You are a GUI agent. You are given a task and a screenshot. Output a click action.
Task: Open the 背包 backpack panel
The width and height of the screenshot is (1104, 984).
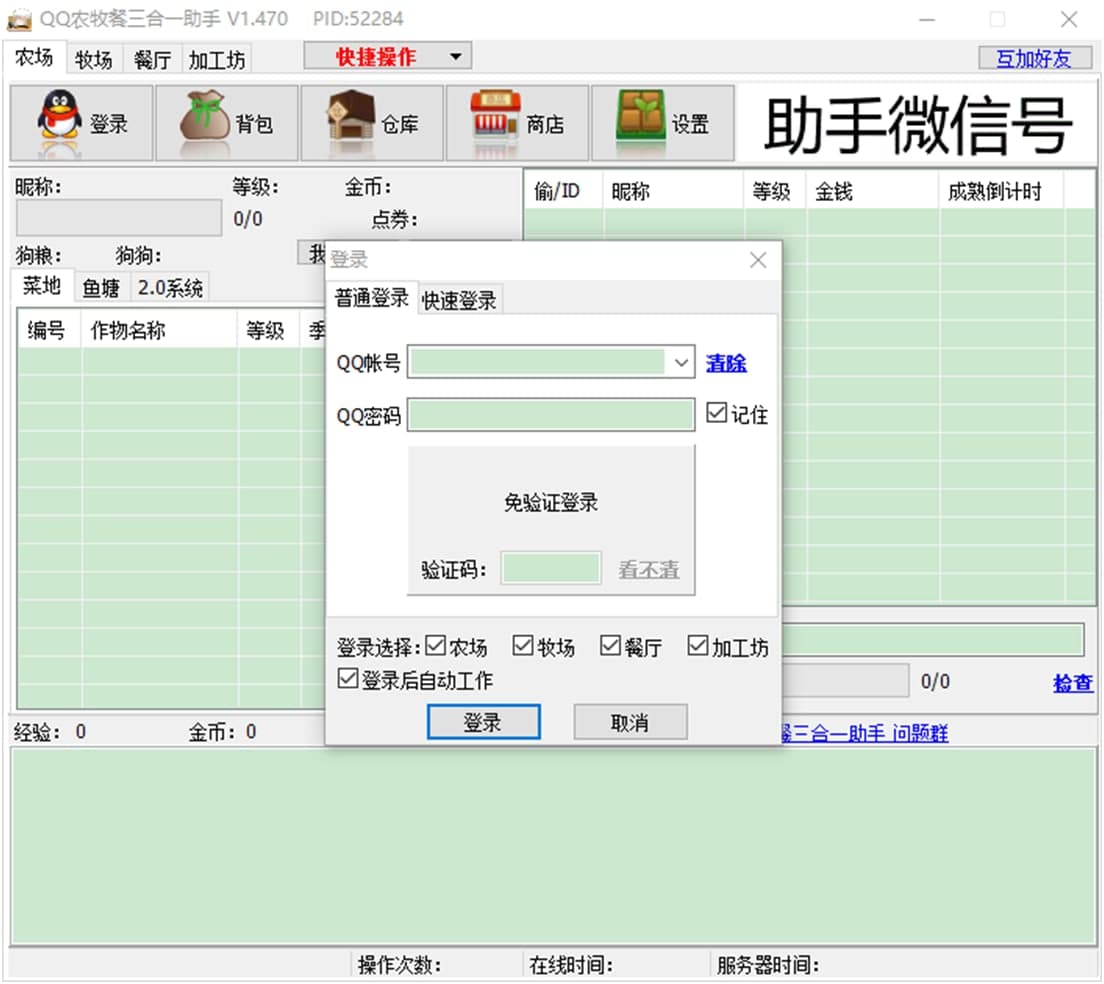pyautogui.click(x=226, y=120)
